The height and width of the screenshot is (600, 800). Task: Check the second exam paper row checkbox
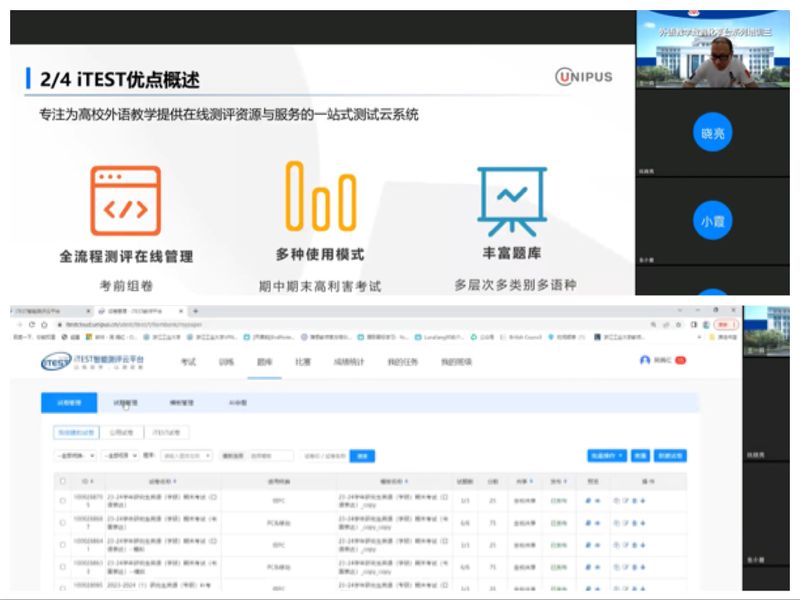click(x=63, y=520)
